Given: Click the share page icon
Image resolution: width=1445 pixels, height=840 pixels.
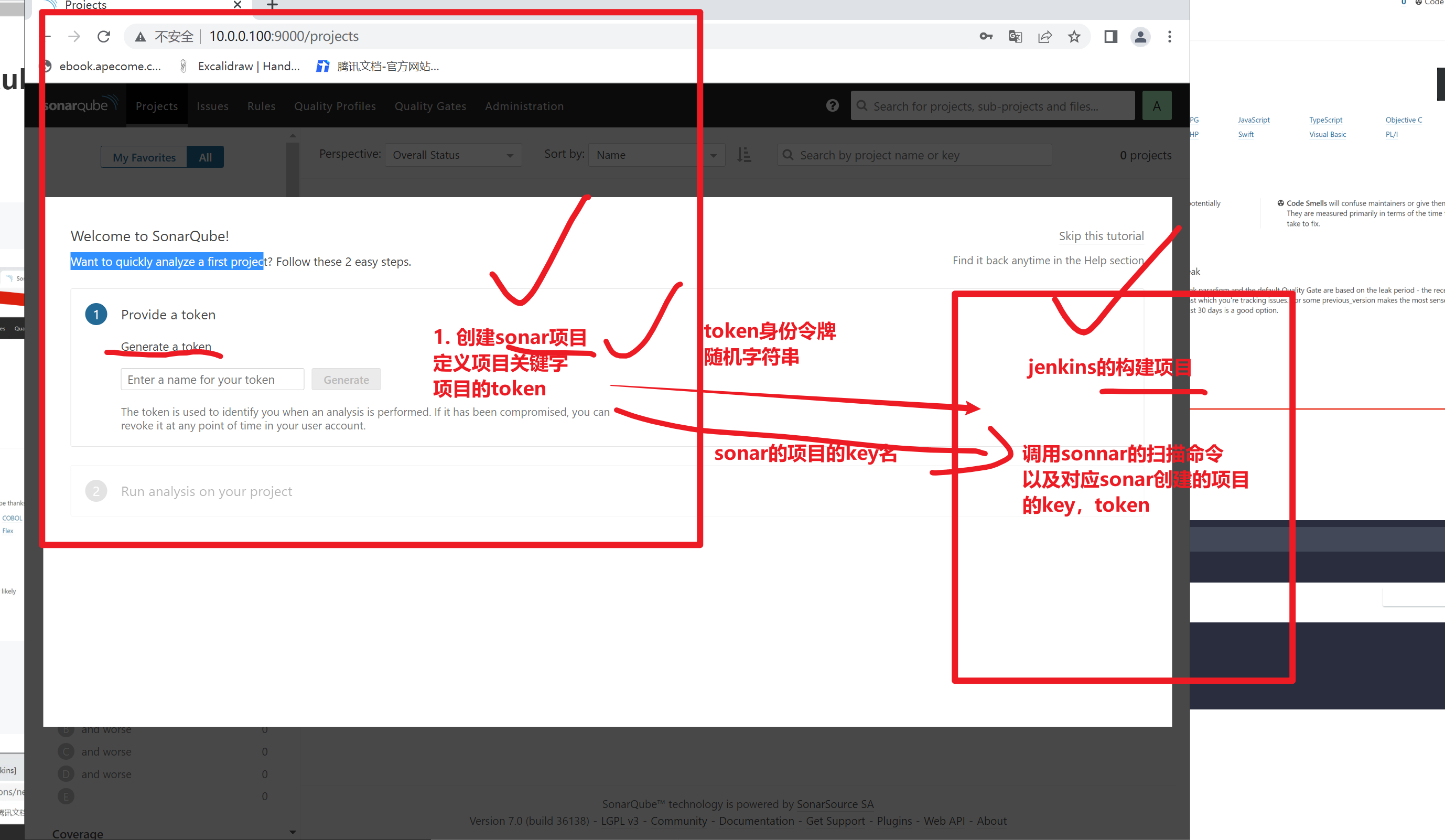Looking at the screenshot, I should (1045, 37).
